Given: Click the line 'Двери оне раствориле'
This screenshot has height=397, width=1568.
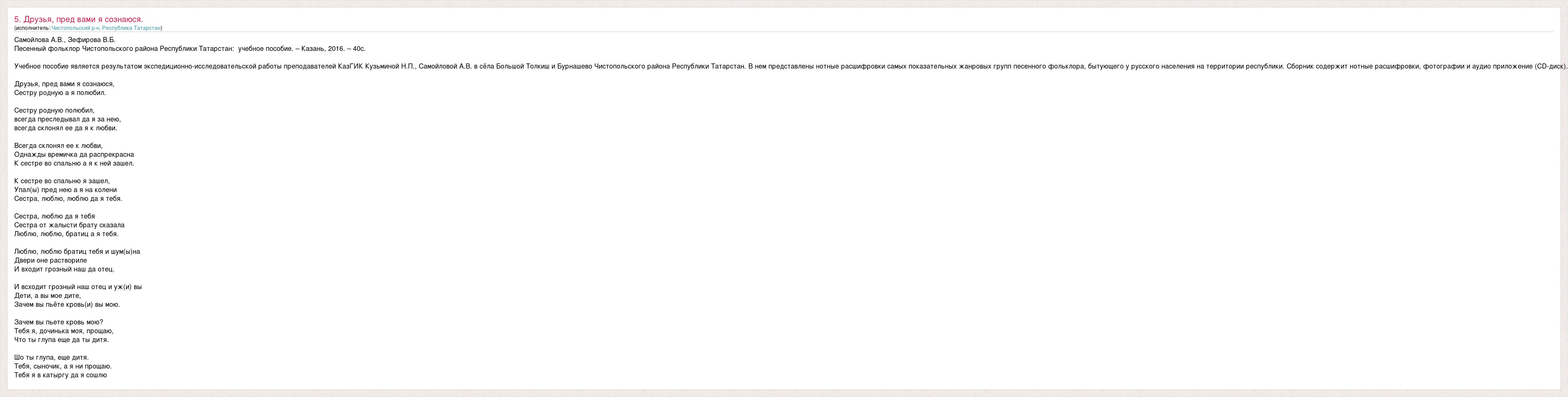Looking at the screenshot, I should [x=50, y=261].
